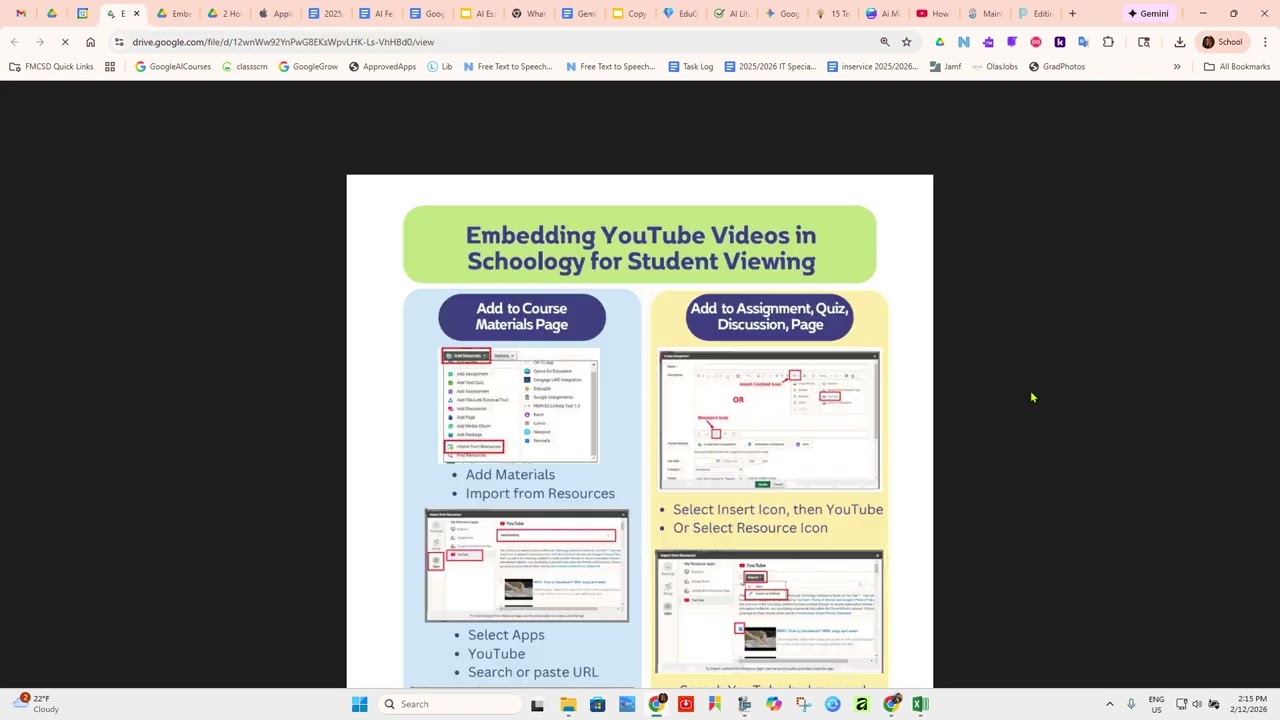Open the Google Translate extension icon
This screenshot has height=720, width=1280.
click(x=1083, y=42)
